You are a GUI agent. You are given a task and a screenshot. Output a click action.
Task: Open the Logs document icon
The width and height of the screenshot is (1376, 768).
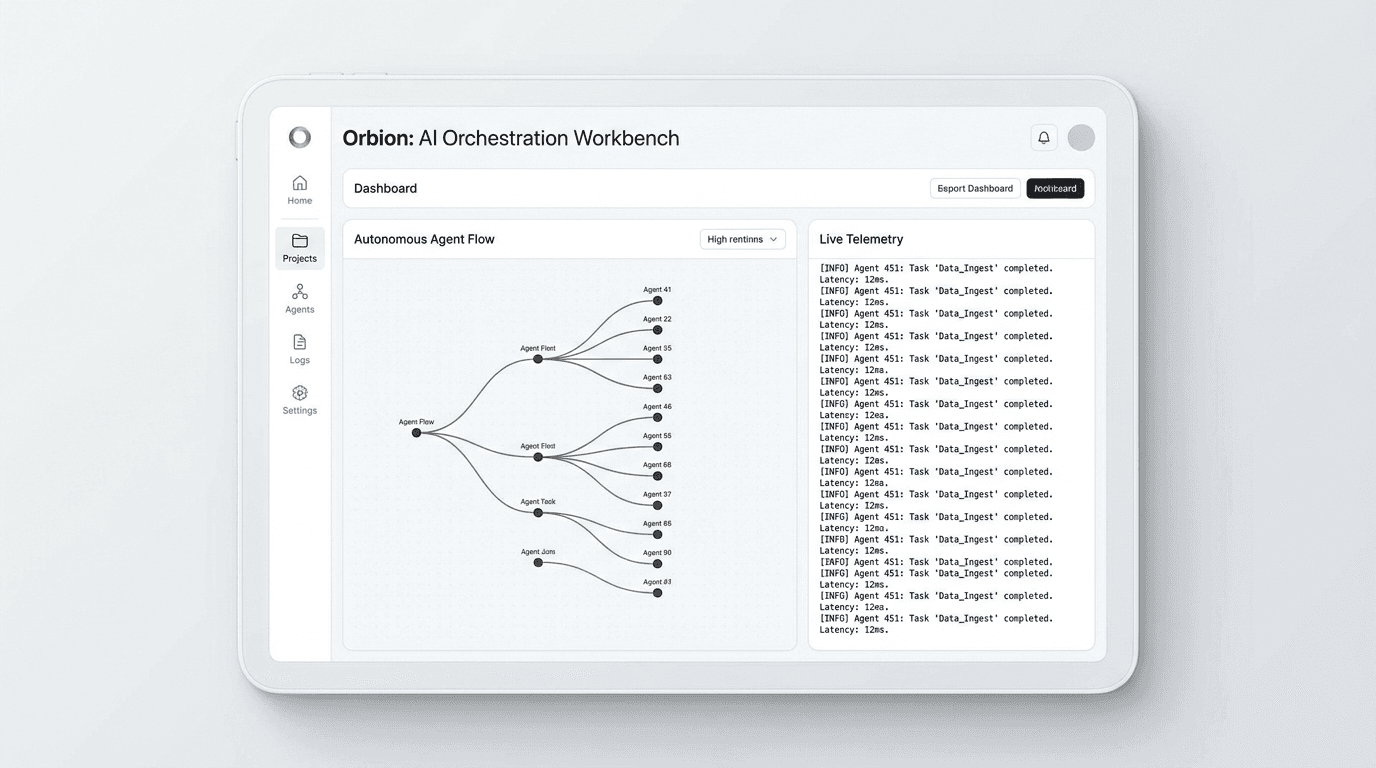(x=300, y=342)
